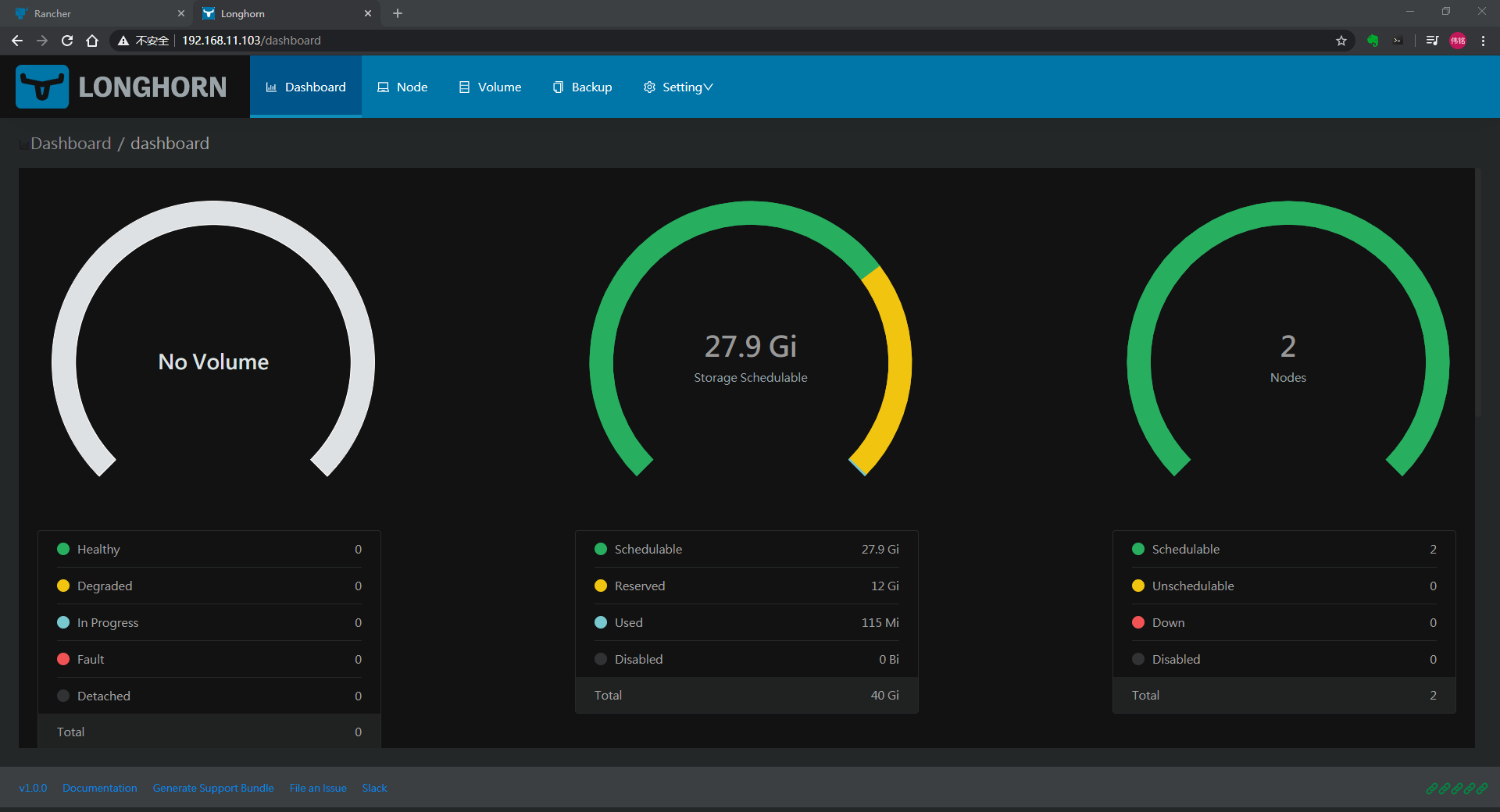Go back using browser back arrow
This screenshot has width=1500, height=812.
pyautogui.click(x=17, y=41)
